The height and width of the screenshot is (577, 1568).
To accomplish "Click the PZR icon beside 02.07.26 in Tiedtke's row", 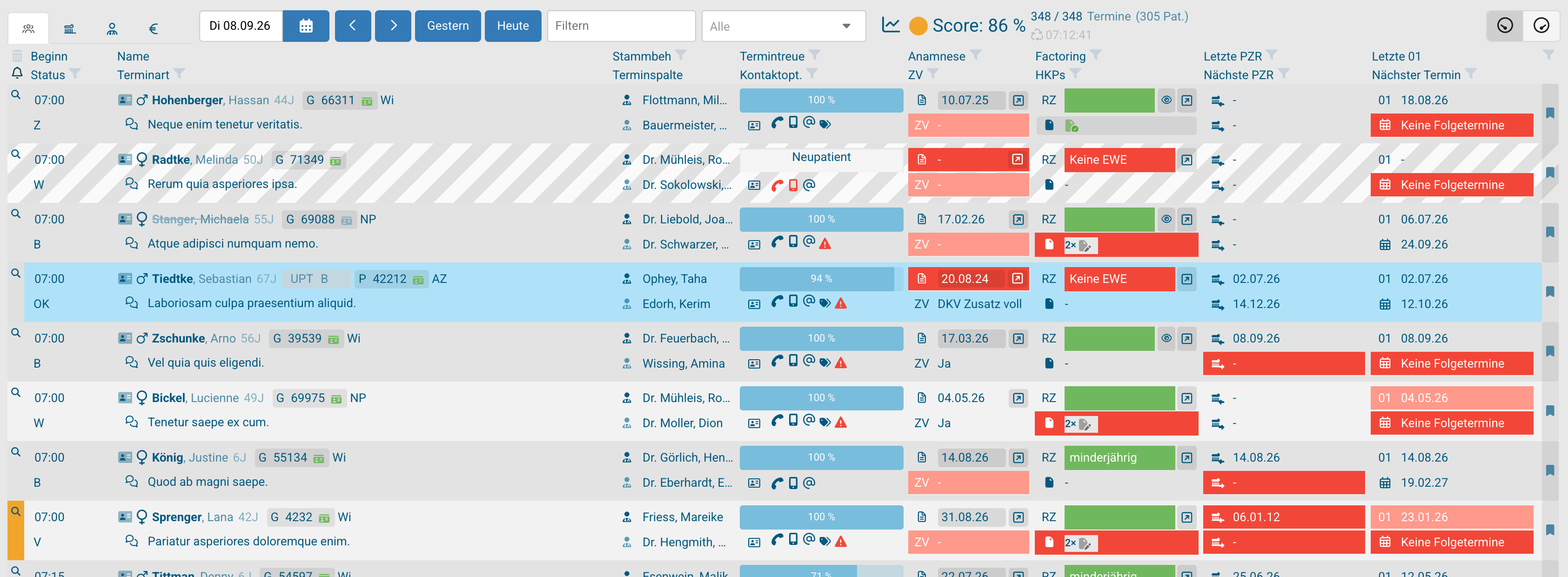I will pos(1217,279).
